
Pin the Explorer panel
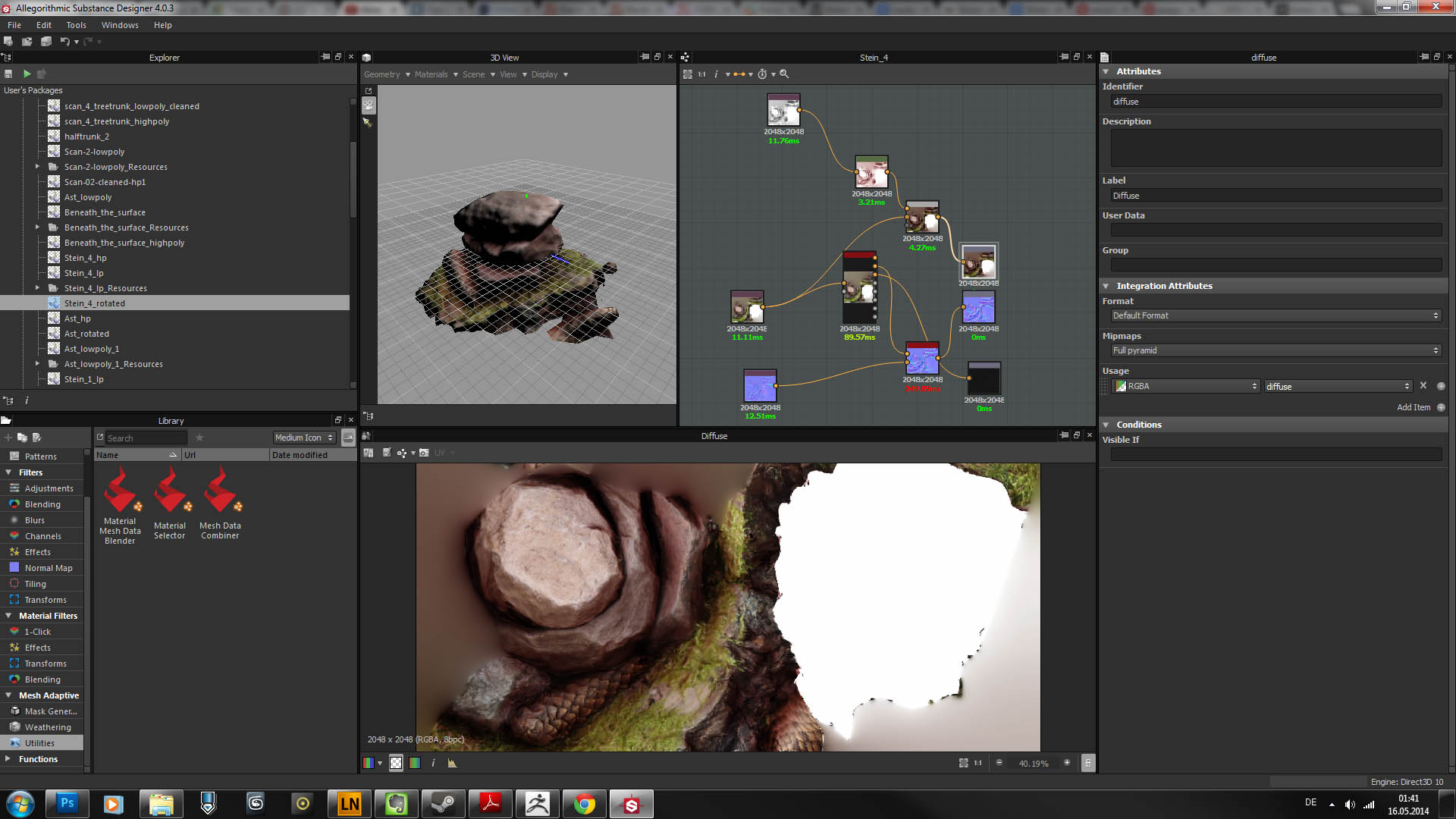tap(325, 57)
